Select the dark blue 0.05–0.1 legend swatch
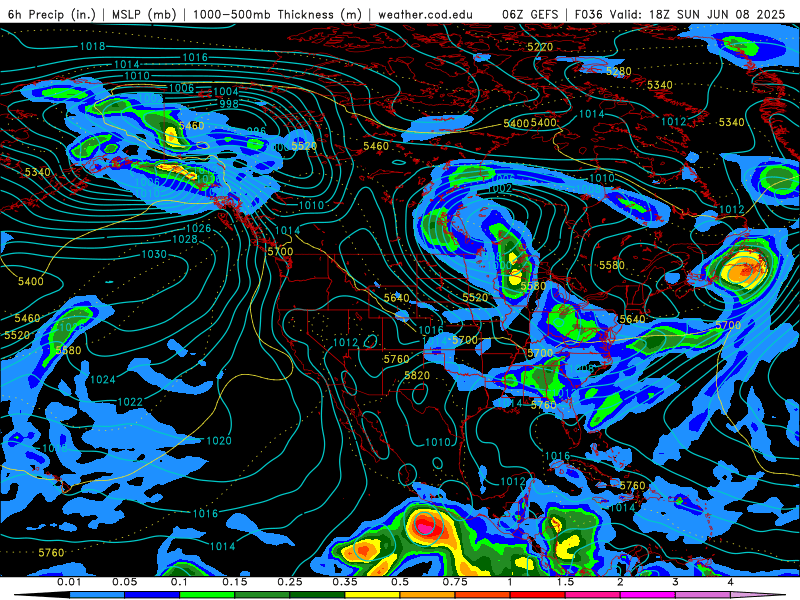This screenshot has width=800, height=600. coord(152,595)
